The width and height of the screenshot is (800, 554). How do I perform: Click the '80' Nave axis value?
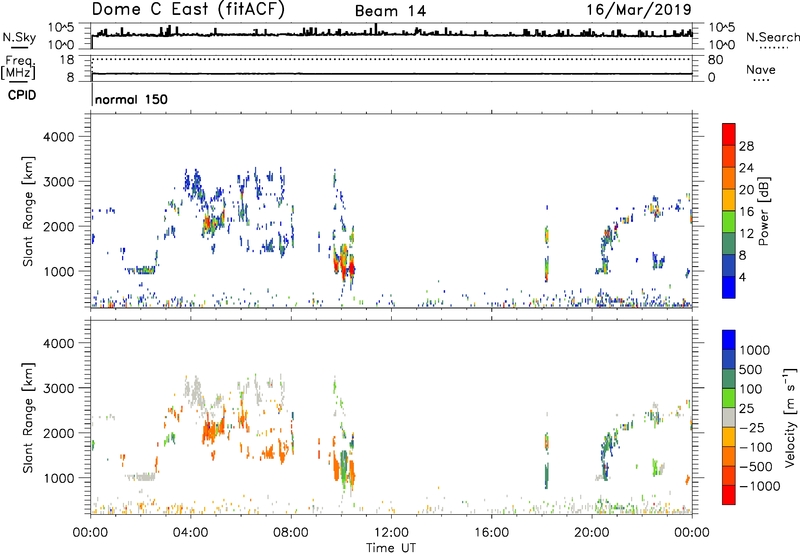pyautogui.click(x=715, y=60)
